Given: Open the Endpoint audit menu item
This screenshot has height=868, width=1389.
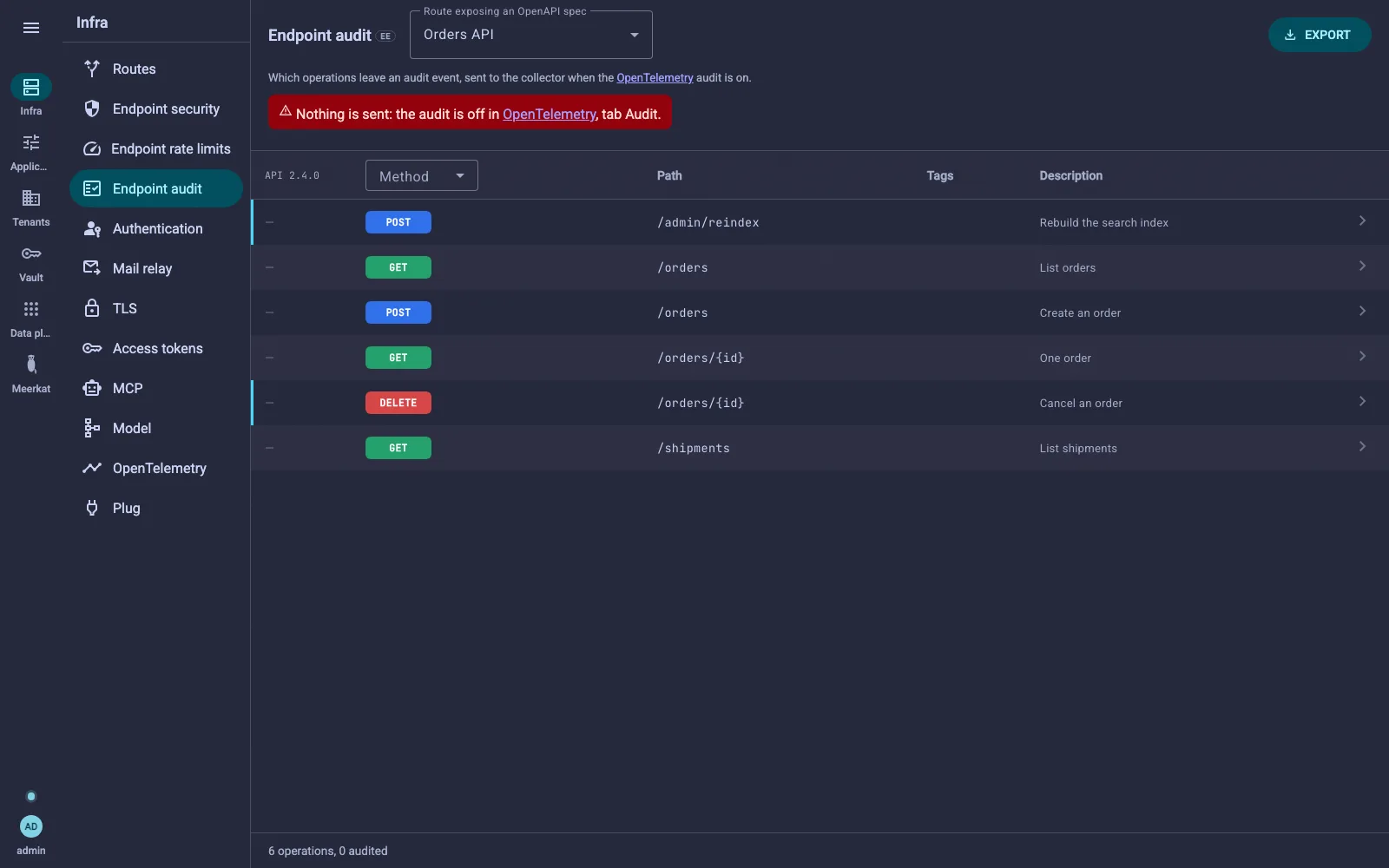Looking at the screenshot, I should (x=156, y=188).
